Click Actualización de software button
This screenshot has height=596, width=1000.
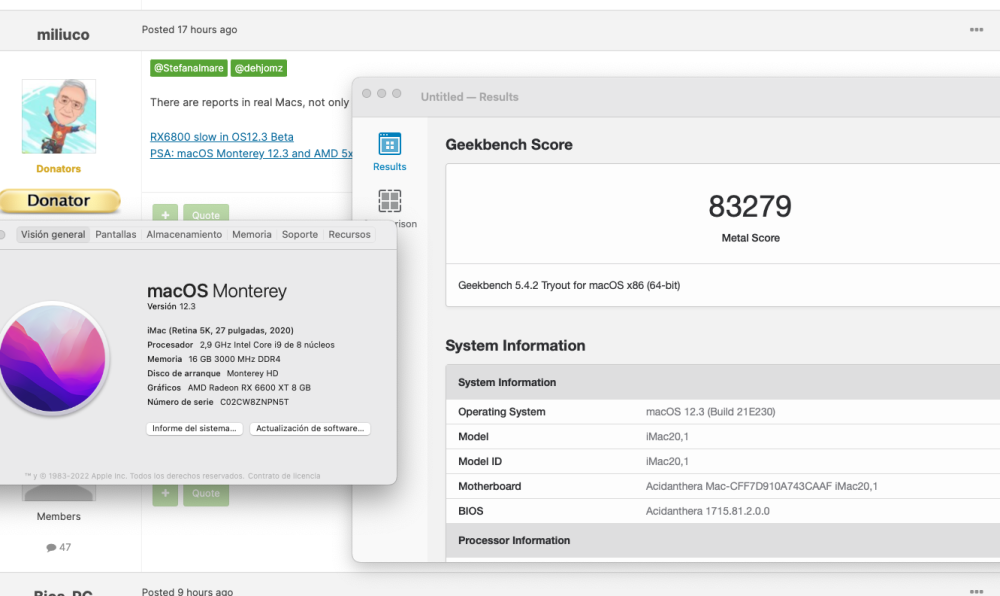[309, 428]
